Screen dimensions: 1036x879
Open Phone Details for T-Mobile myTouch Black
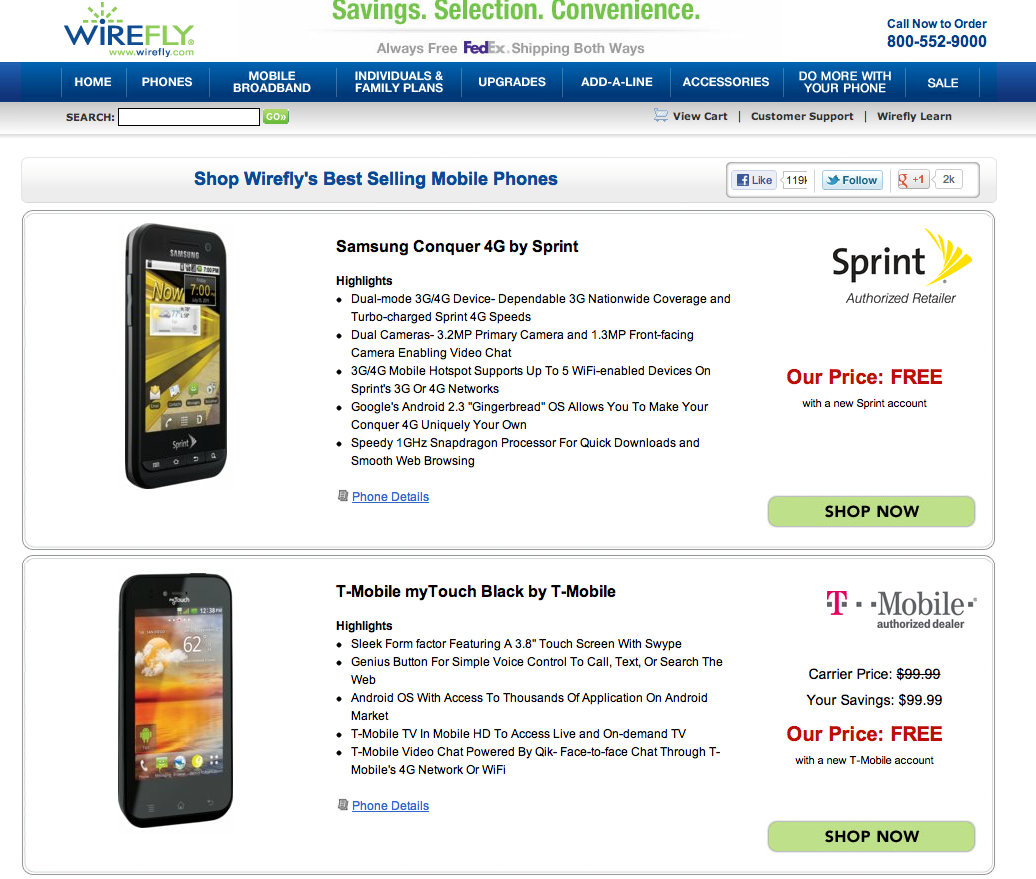(x=390, y=806)
